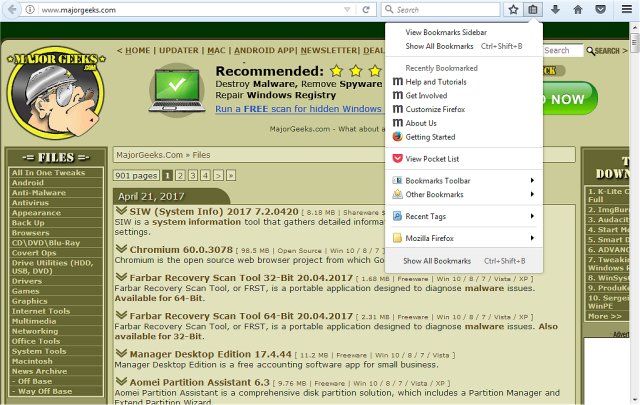Click the UPDATER navigation link
Image resolution: width=640 pixels, height=405 pixels.
click(179, 51)
